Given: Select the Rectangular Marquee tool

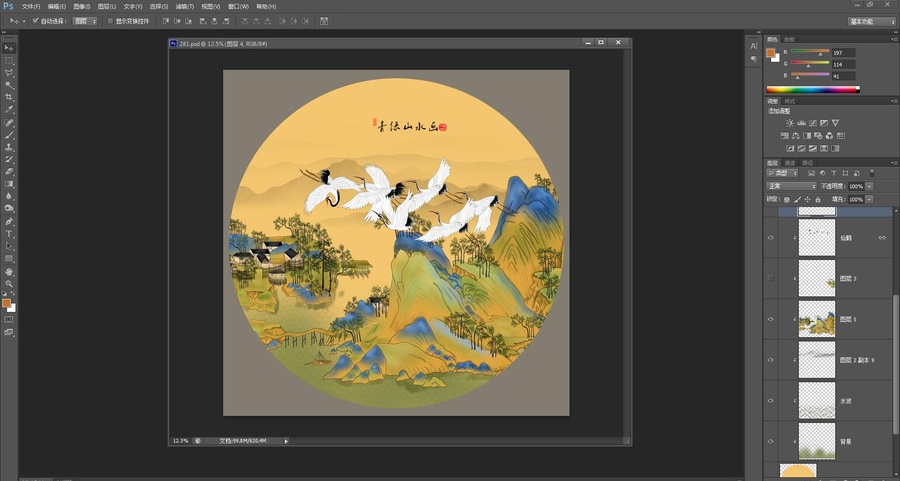Looking at the screenshot, I should pos(9,60).
